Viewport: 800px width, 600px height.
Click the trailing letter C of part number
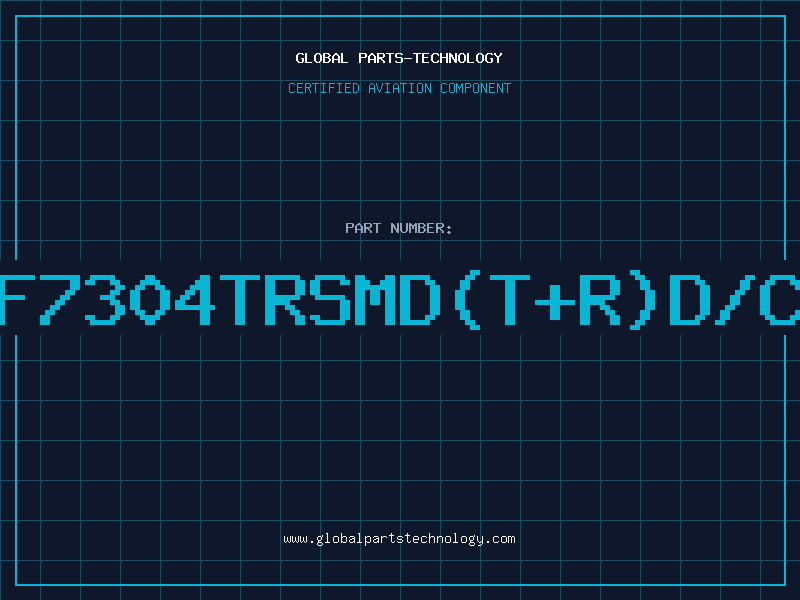[780, 299]
